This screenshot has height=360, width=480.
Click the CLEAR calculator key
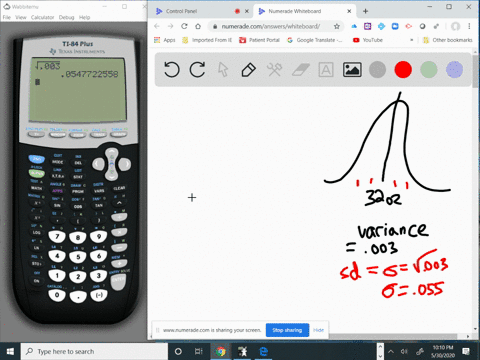pos(119,188)
